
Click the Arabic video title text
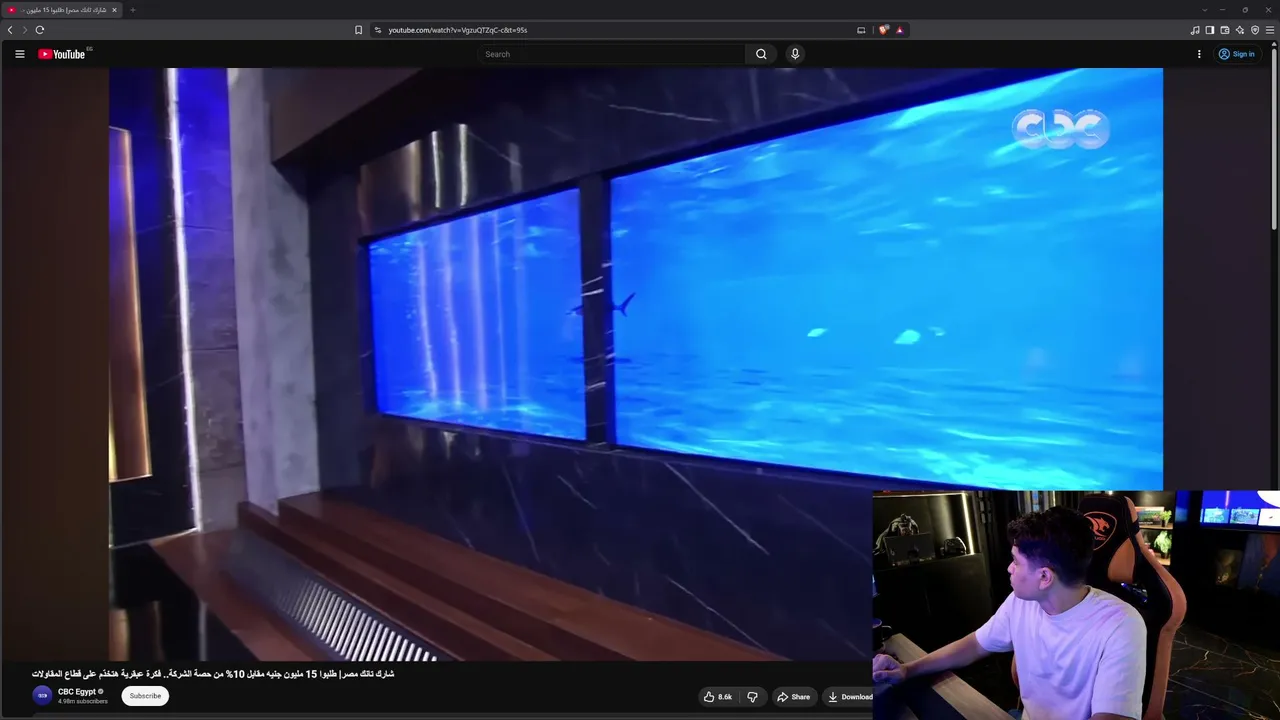click(213, 674)
